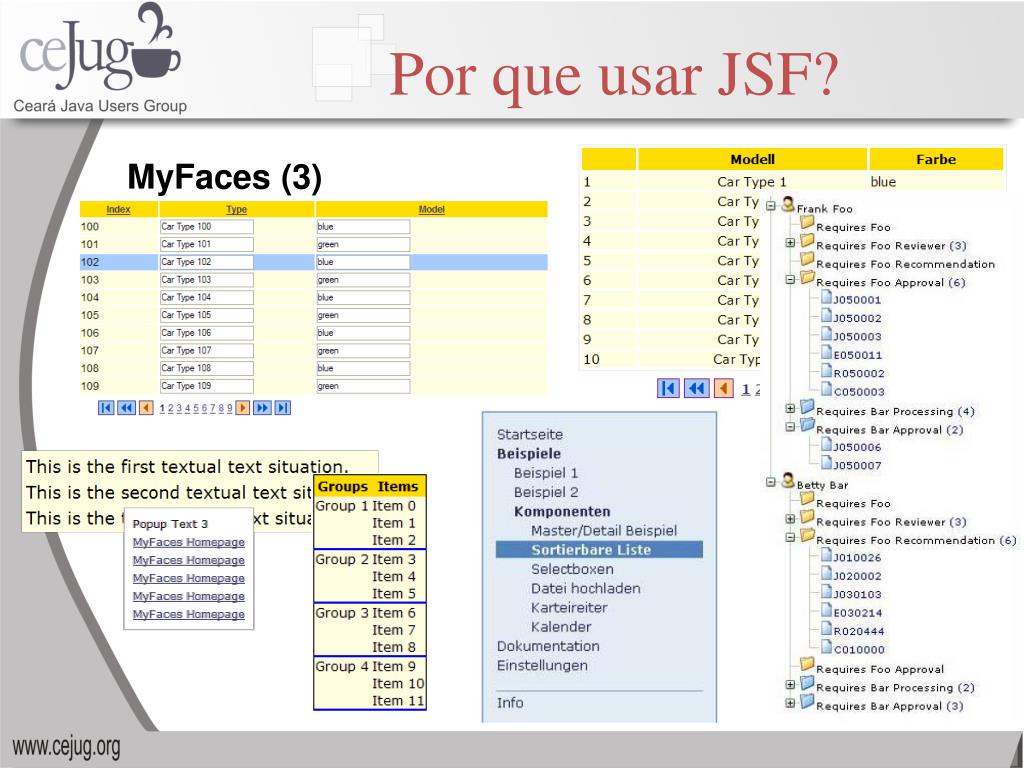Click the green model field in row 105
The image size is (1024, 768).
(363, 315)
